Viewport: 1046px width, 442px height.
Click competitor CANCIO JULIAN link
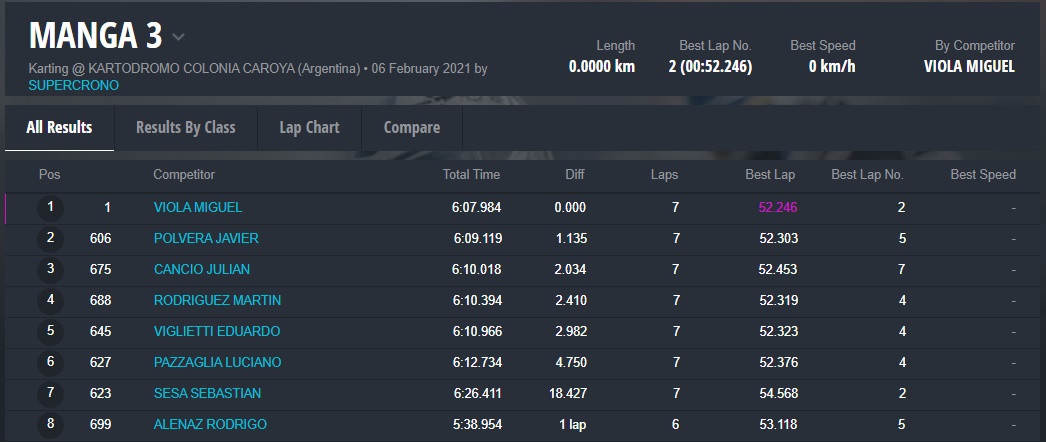(201, 270)
